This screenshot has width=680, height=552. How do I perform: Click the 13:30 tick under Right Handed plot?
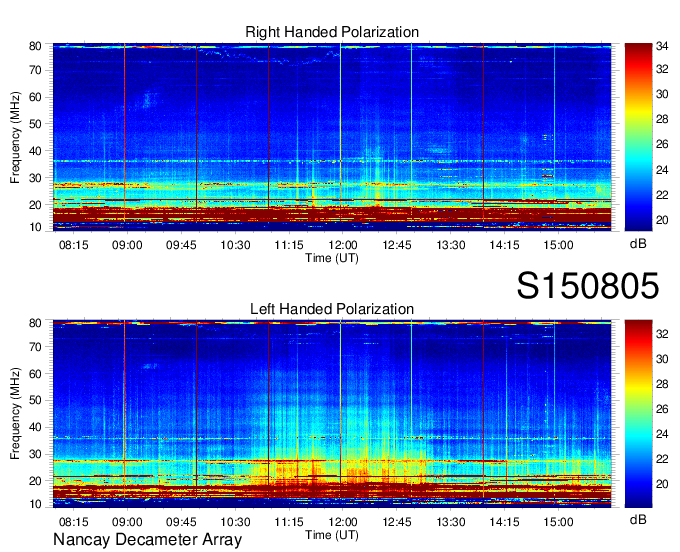coord(451,245)
